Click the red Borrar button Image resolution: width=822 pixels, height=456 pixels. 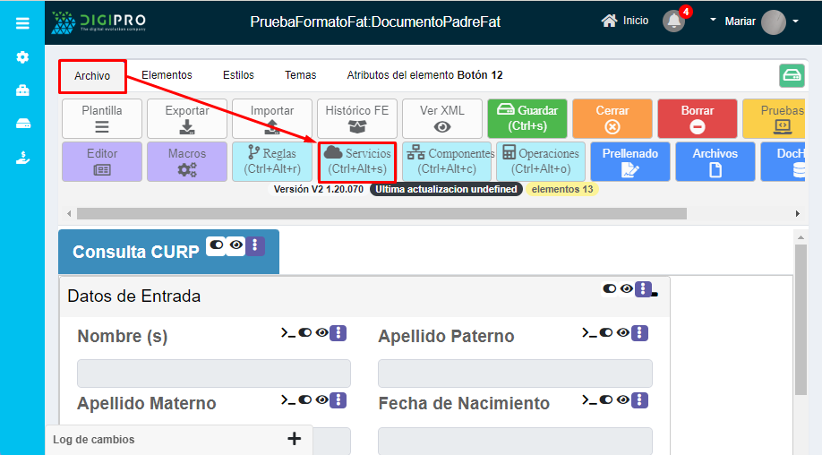click(x=697, y=119)
